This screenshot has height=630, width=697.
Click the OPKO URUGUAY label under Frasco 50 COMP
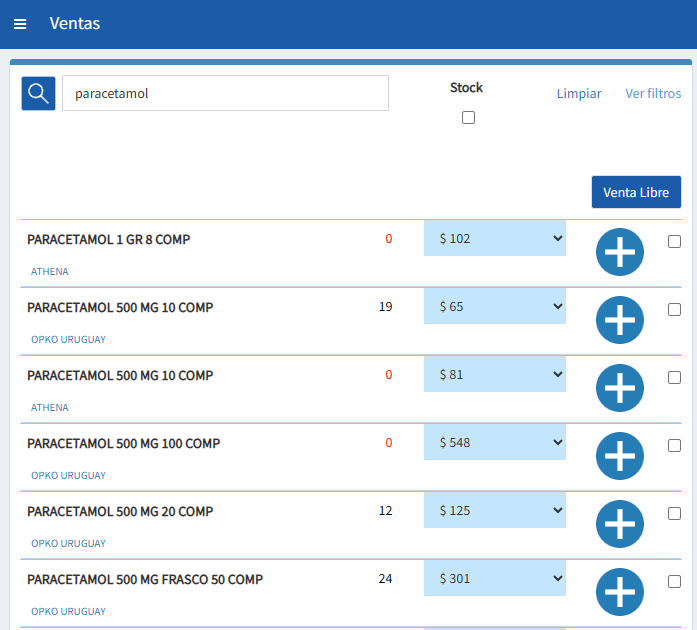click(x=68, y=611)
